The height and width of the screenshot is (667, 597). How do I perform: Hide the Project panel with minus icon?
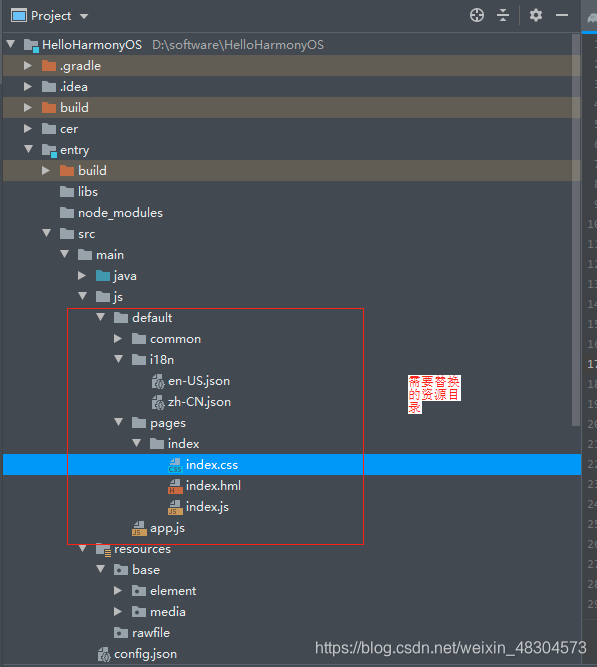(x=562, y=15)
